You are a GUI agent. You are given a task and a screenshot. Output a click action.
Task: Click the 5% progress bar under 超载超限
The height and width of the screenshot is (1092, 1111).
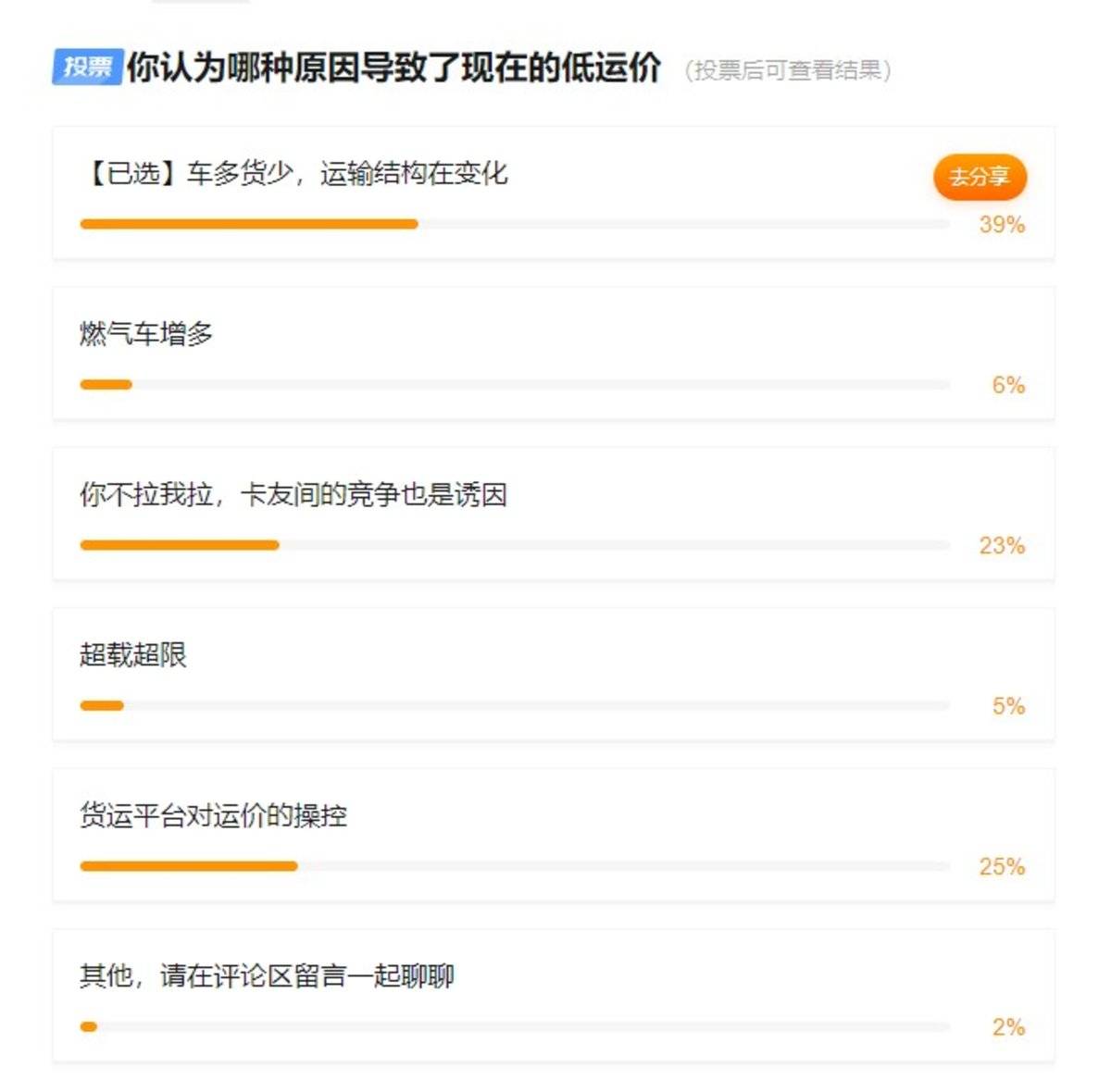tap(102, 706)
